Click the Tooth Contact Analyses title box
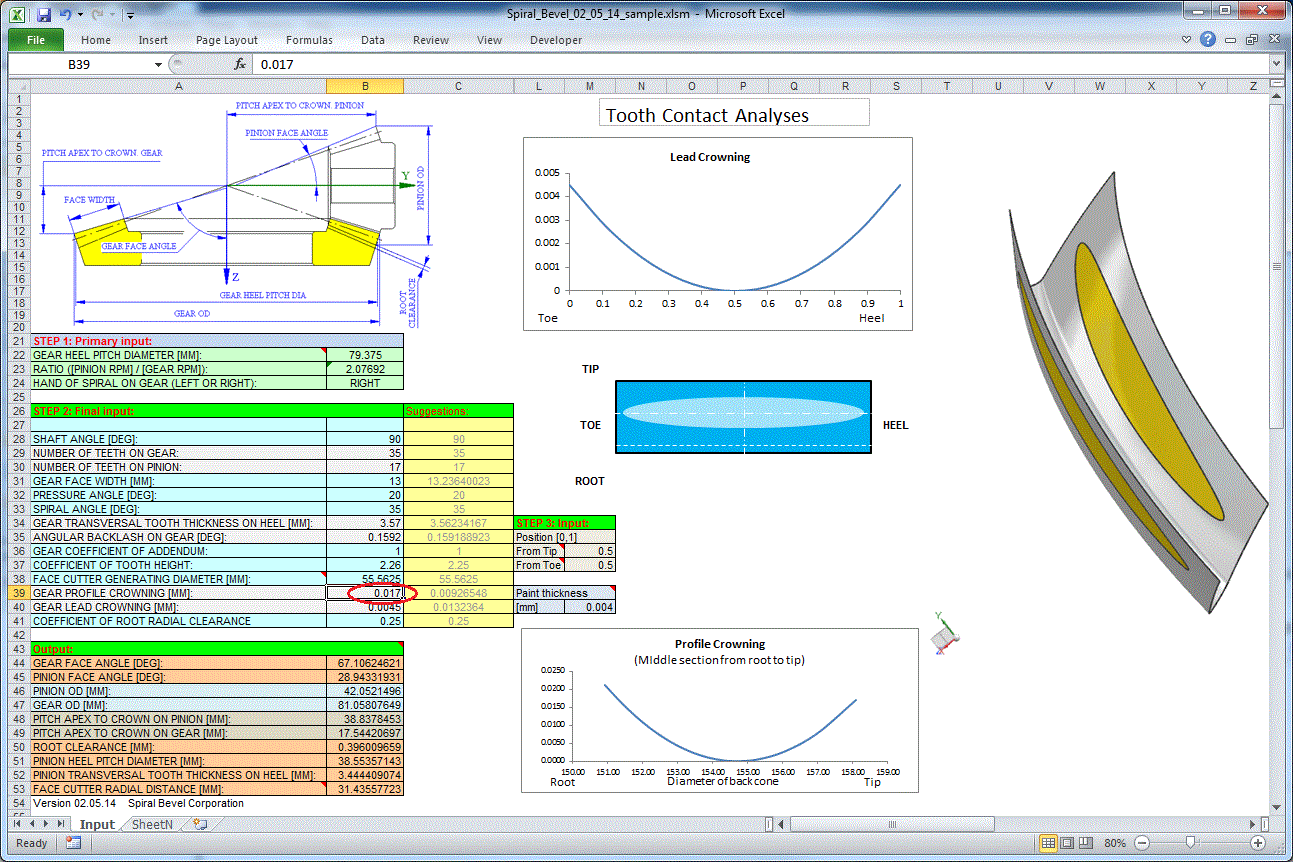 tap(734, 113)
